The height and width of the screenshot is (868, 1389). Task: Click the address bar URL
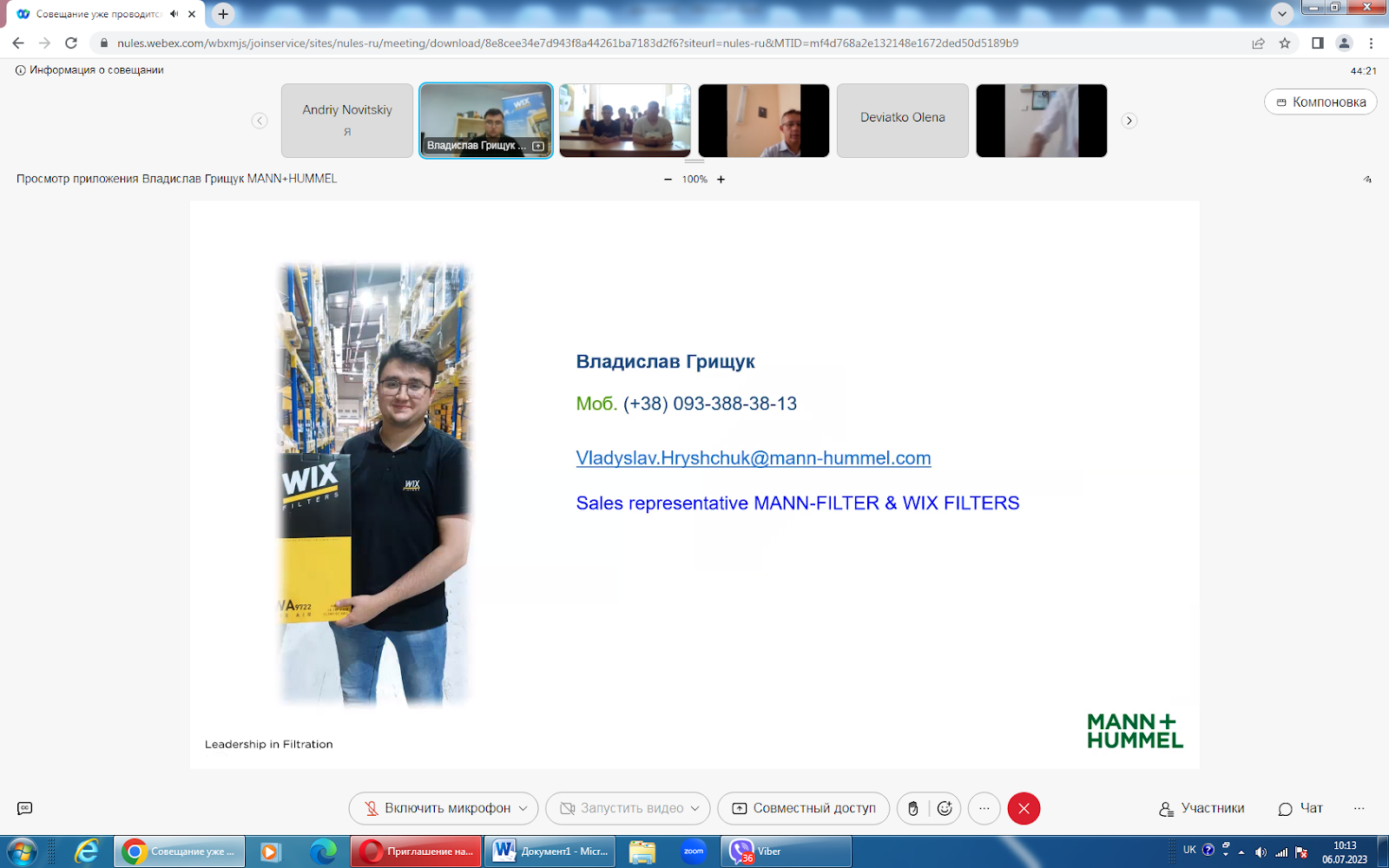click(x=568, y=43)
